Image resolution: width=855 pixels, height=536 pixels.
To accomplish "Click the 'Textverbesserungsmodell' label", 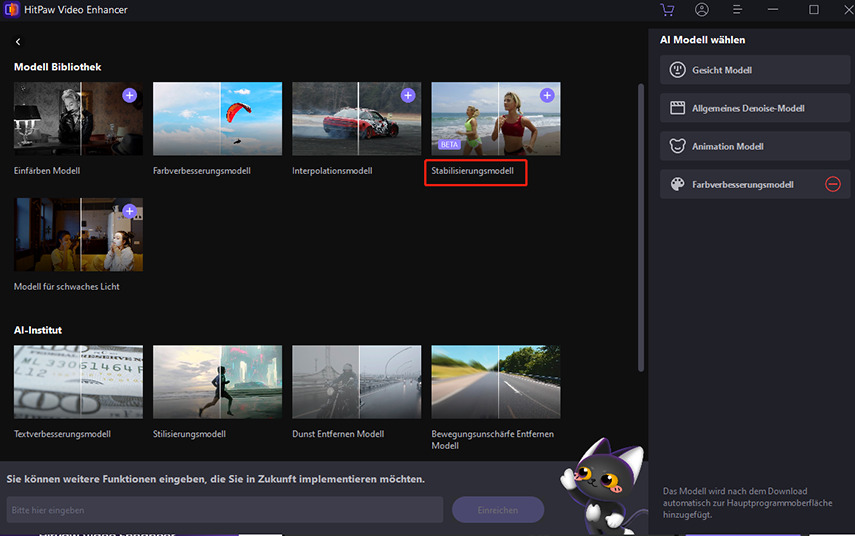I will point(62,434).
